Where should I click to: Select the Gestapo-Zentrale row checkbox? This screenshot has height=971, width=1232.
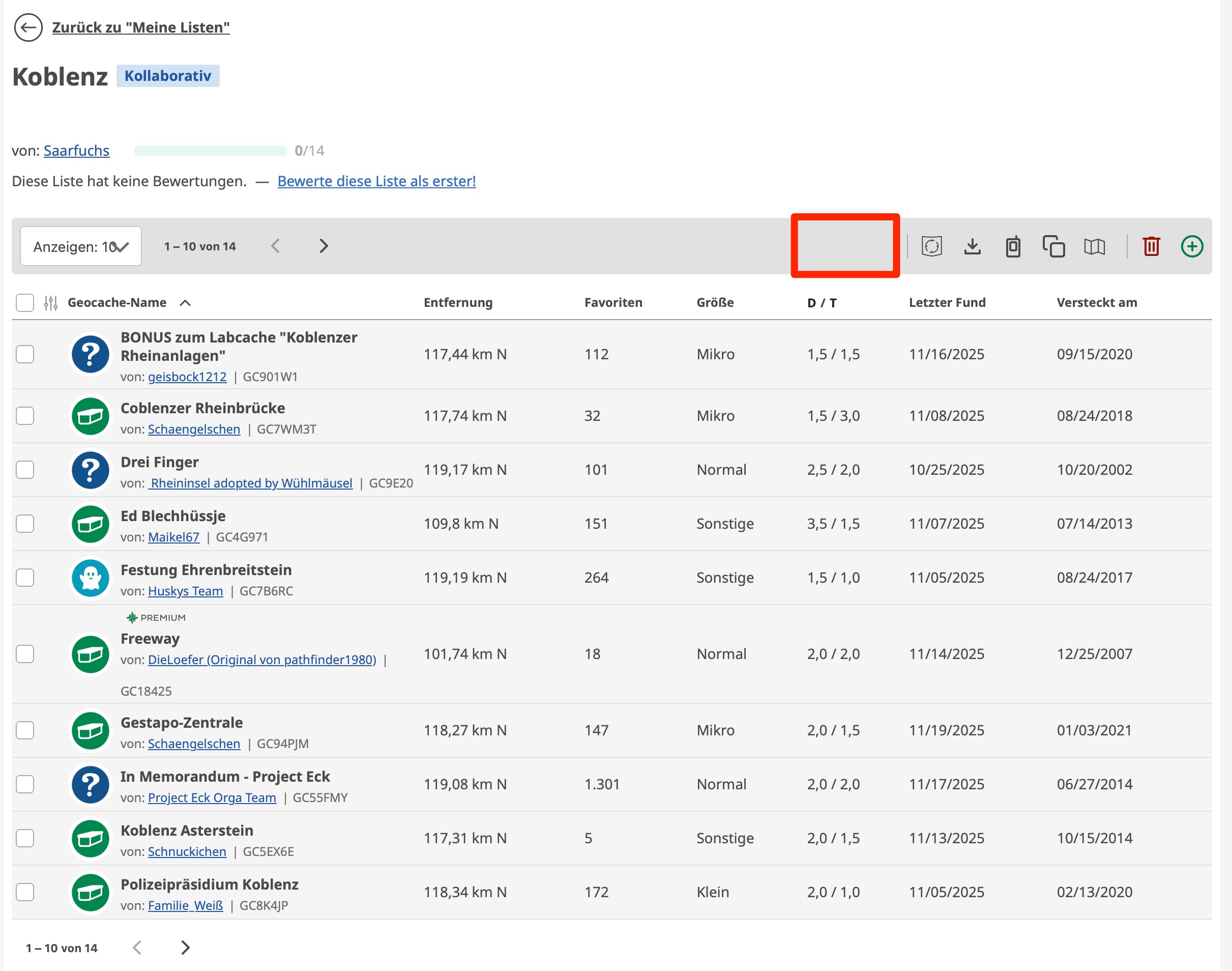(25, 730)
